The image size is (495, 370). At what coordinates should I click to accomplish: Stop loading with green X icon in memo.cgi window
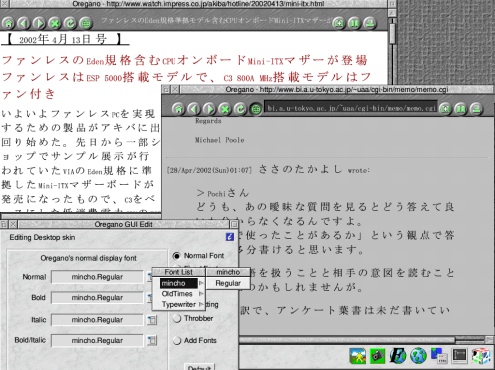(225, 109)
